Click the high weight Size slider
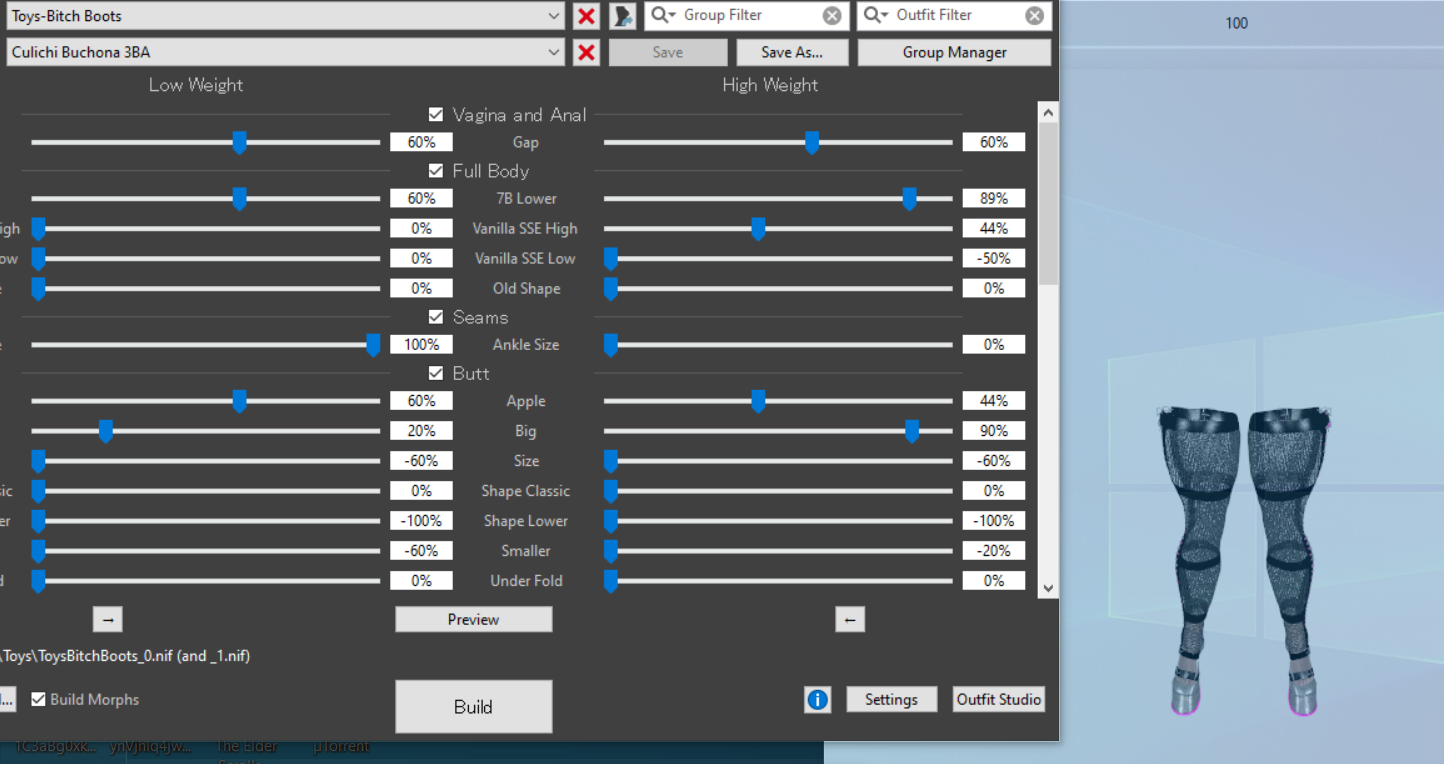The width and height of the screenshot is (1444, 764). (x=778, y=461)
